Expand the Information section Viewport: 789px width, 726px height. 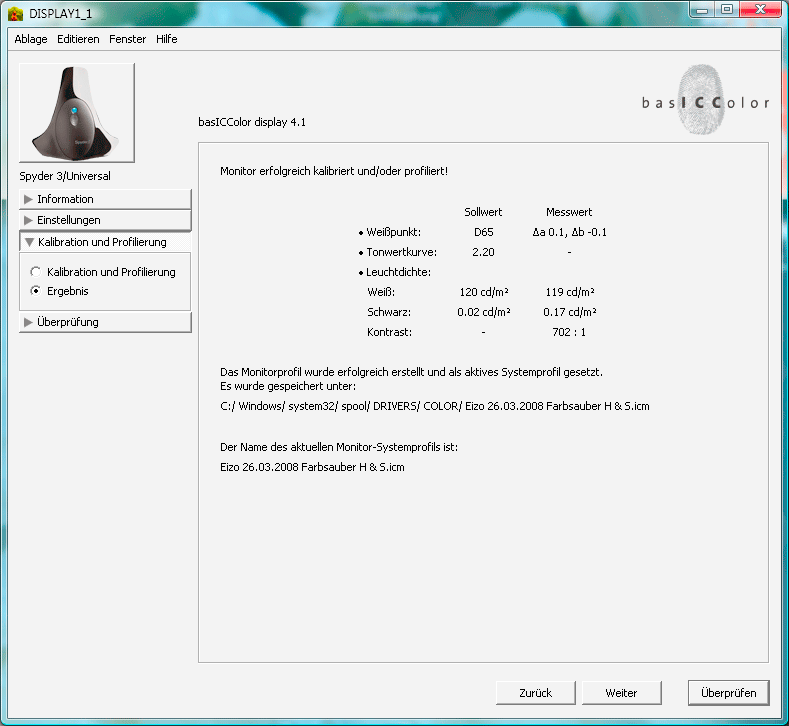(x=104, y=199)
